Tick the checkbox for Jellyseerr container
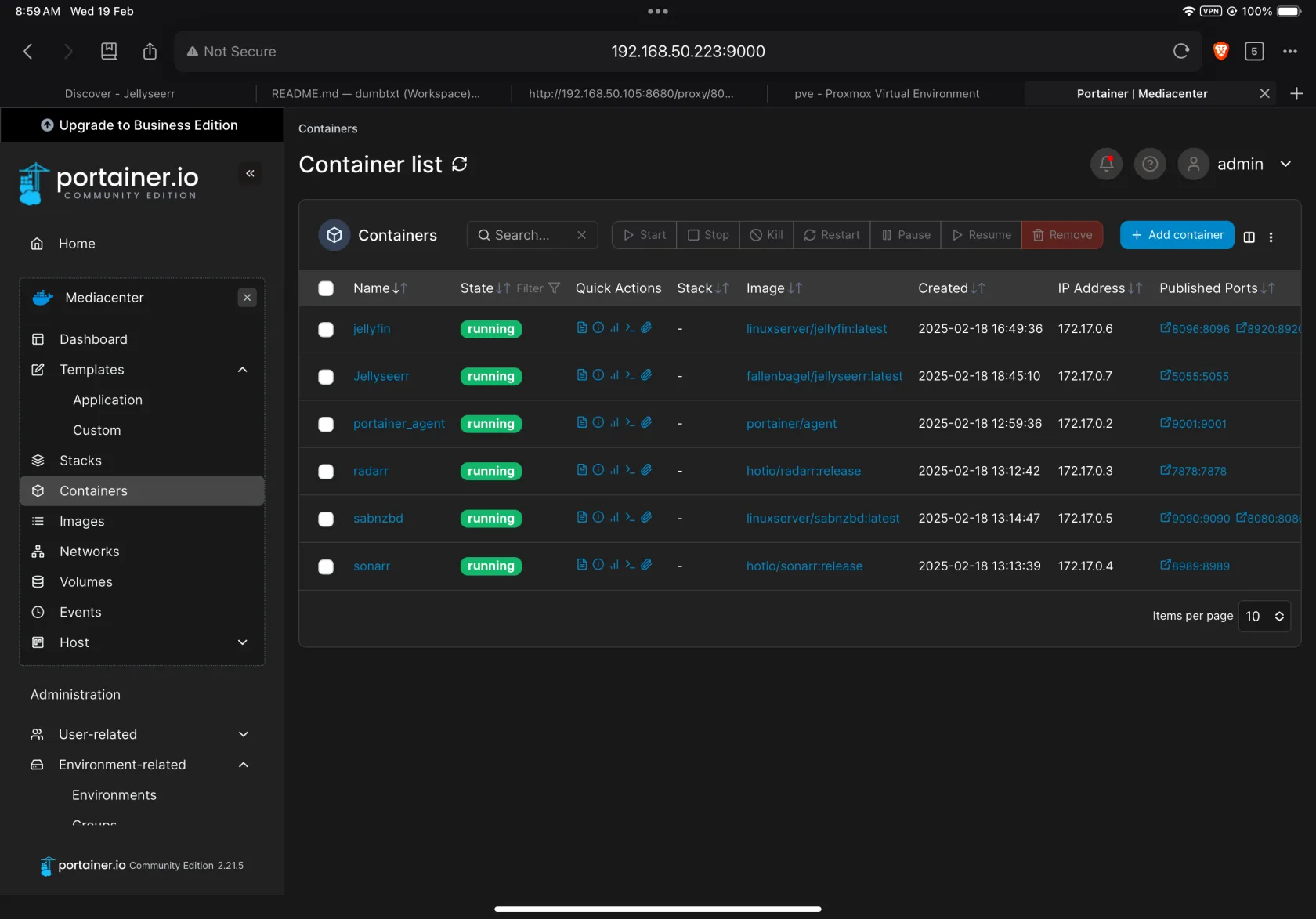Screen dimensions: 1316x919 [x=326, y=377]
